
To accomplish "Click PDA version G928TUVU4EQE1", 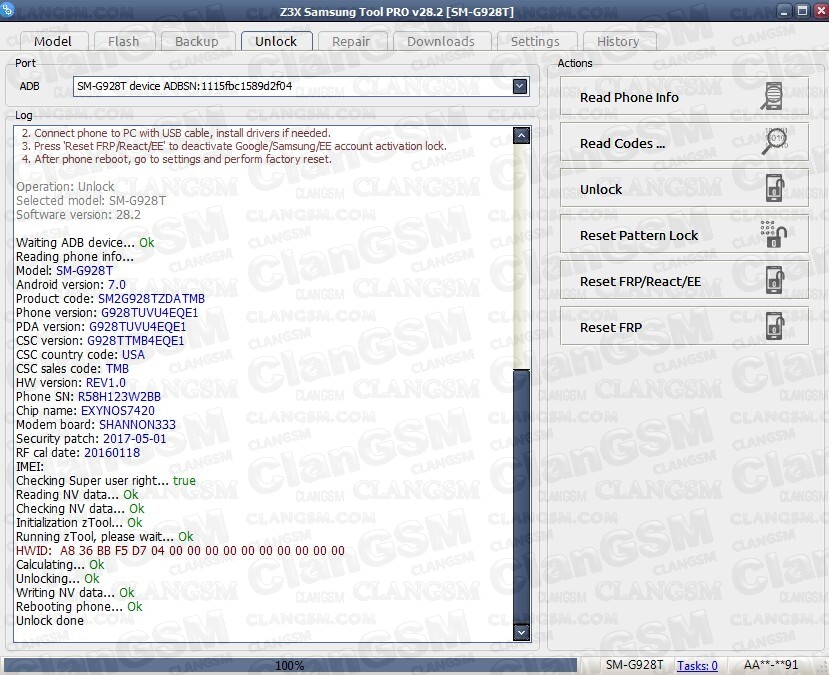I will point(137,327).
